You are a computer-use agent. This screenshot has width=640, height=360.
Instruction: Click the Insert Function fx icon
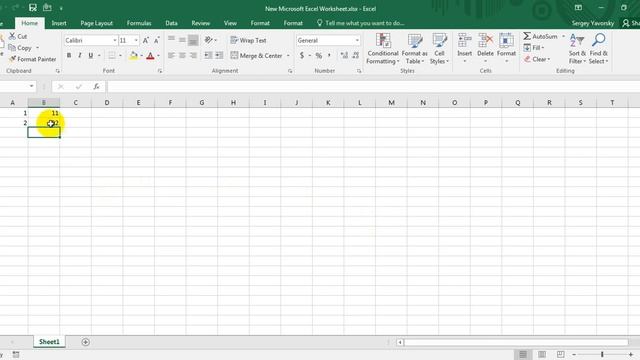(x=96, y=87)
